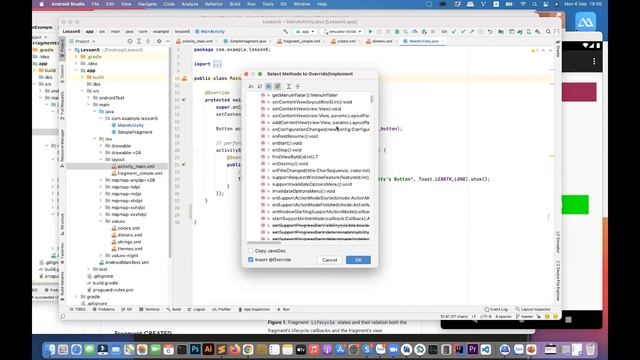Select the MainActivity.java editor tab
Image resolution: width=640 pixels, height=360 pixels.
pos(423,41)
